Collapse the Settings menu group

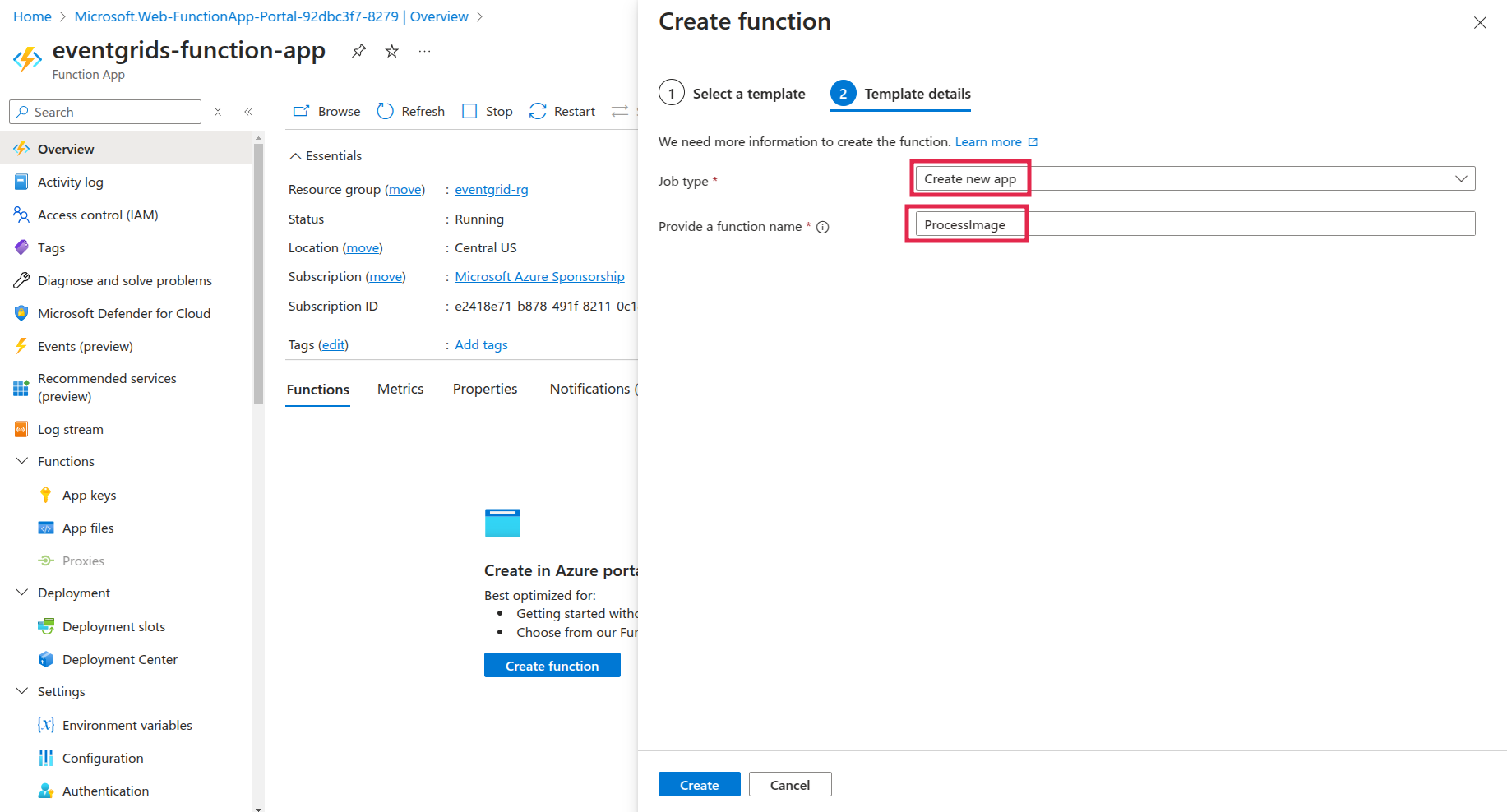tap(22, 691)
